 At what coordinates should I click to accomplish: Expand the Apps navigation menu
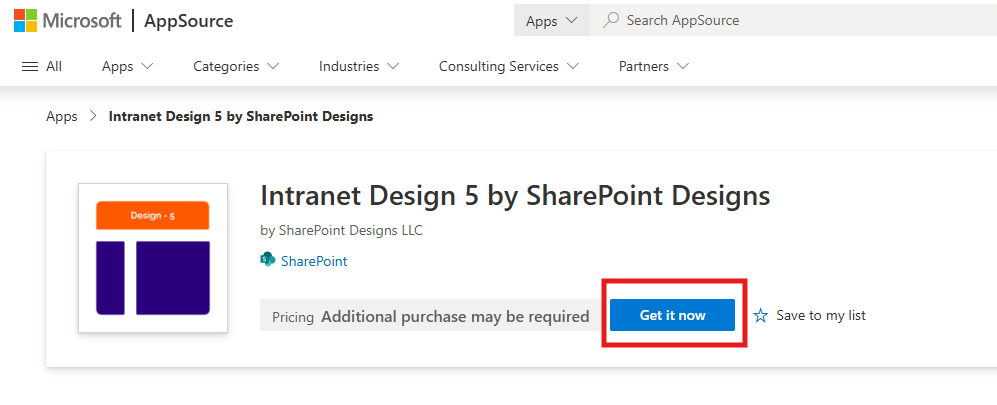point(127,66)
